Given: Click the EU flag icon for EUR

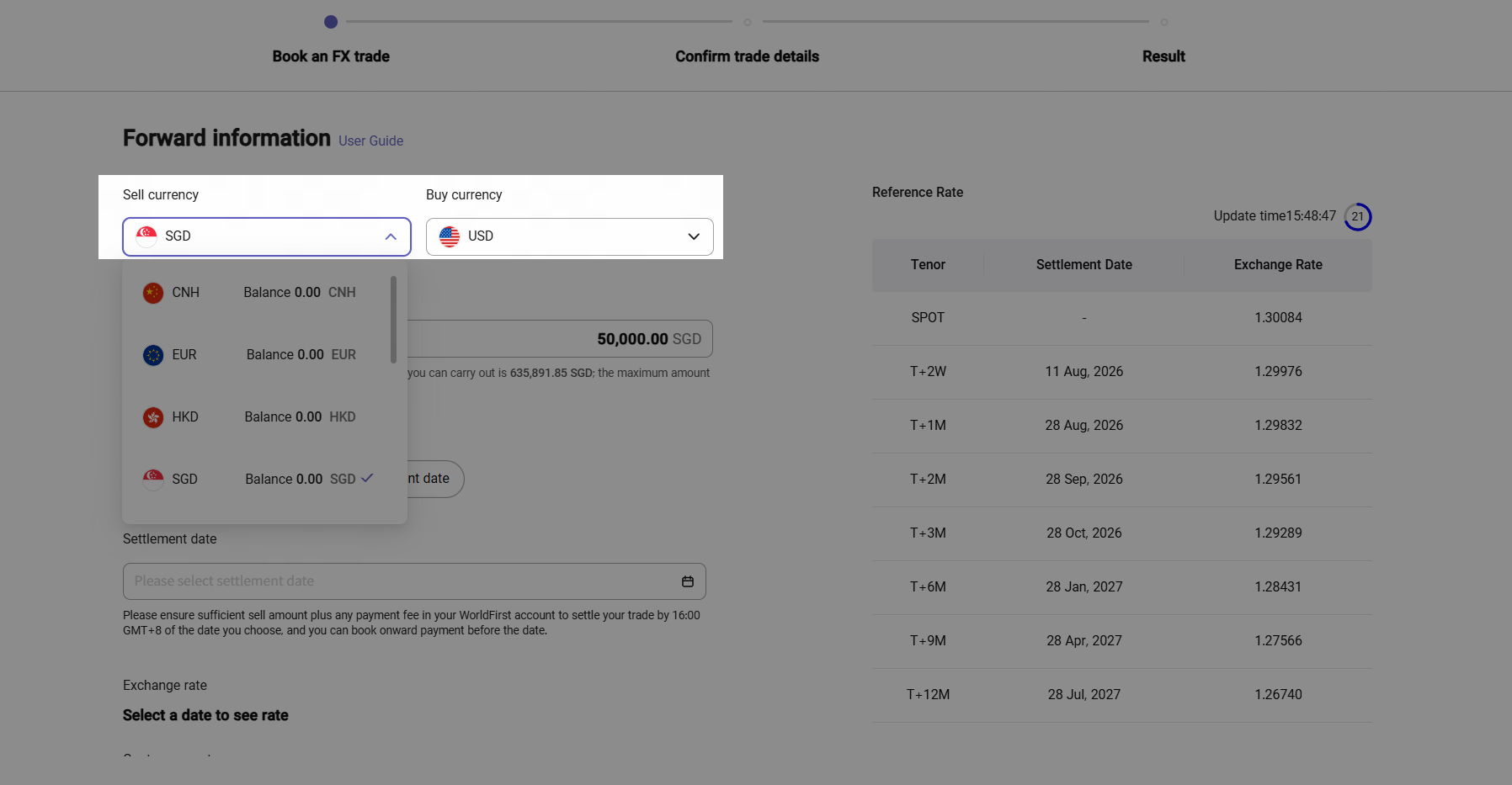Looking at the screenshot, I should (x=153, y=355).
